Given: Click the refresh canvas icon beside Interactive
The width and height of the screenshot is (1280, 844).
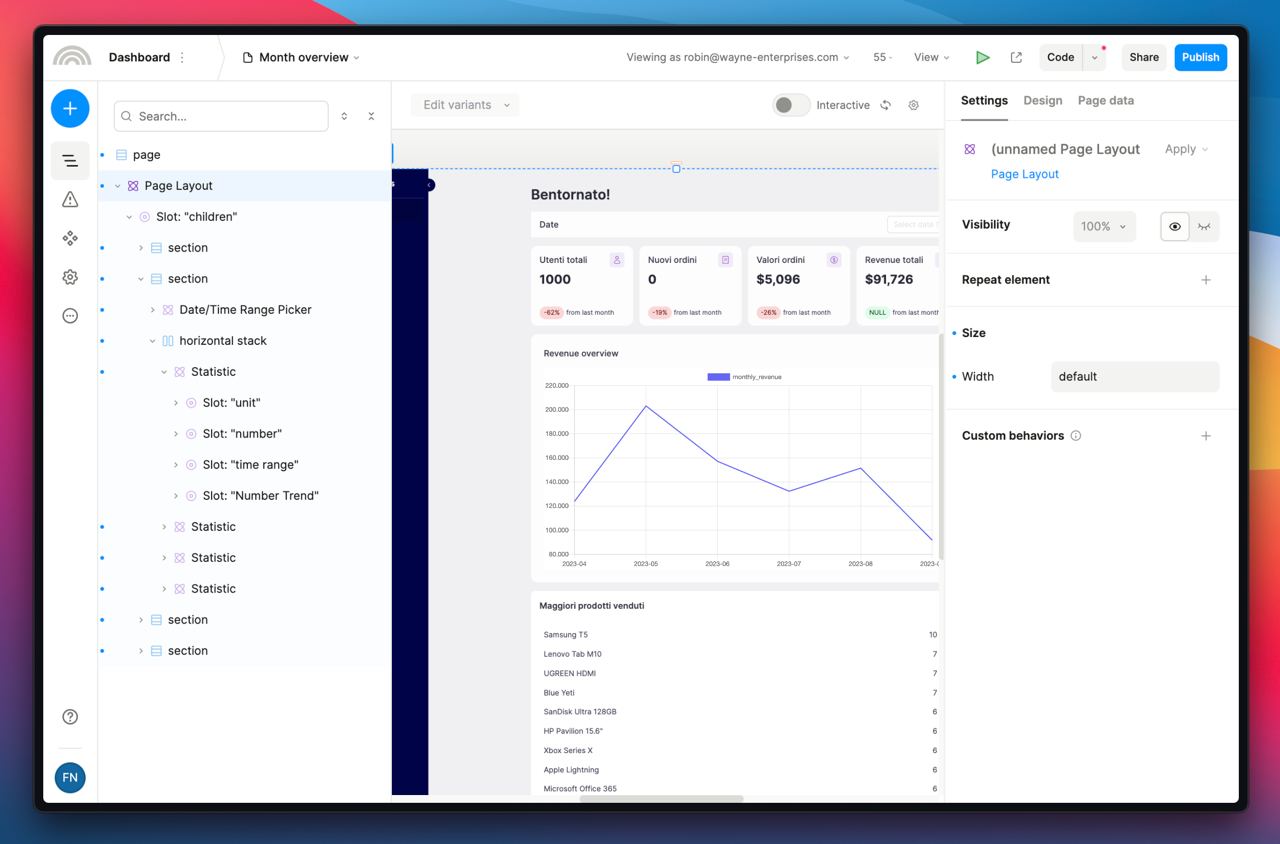Looking at the screenshot, I should pyautogui.click(x=885, y=105).
